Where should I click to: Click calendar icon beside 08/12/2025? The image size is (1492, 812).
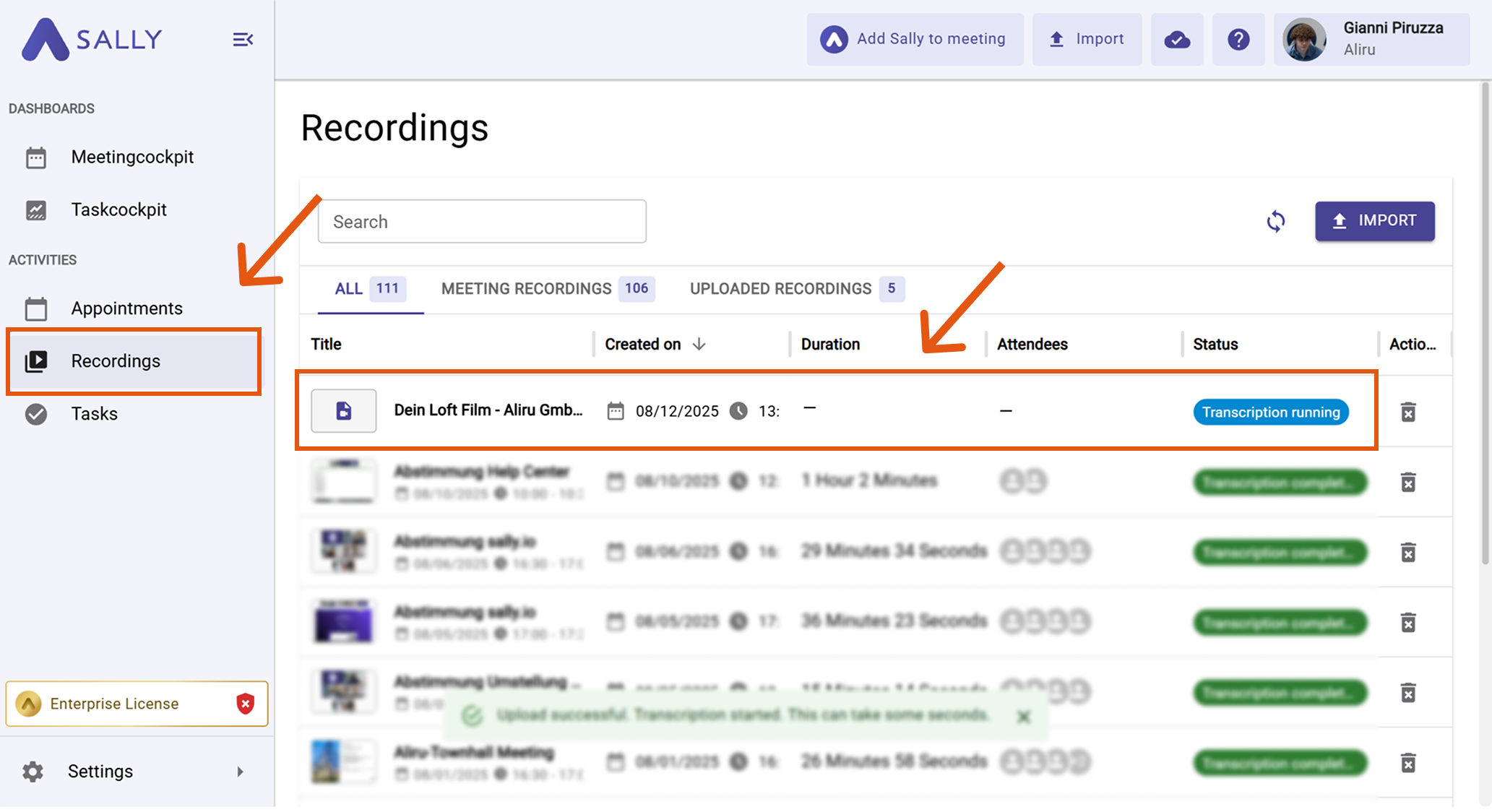(616, 411)
